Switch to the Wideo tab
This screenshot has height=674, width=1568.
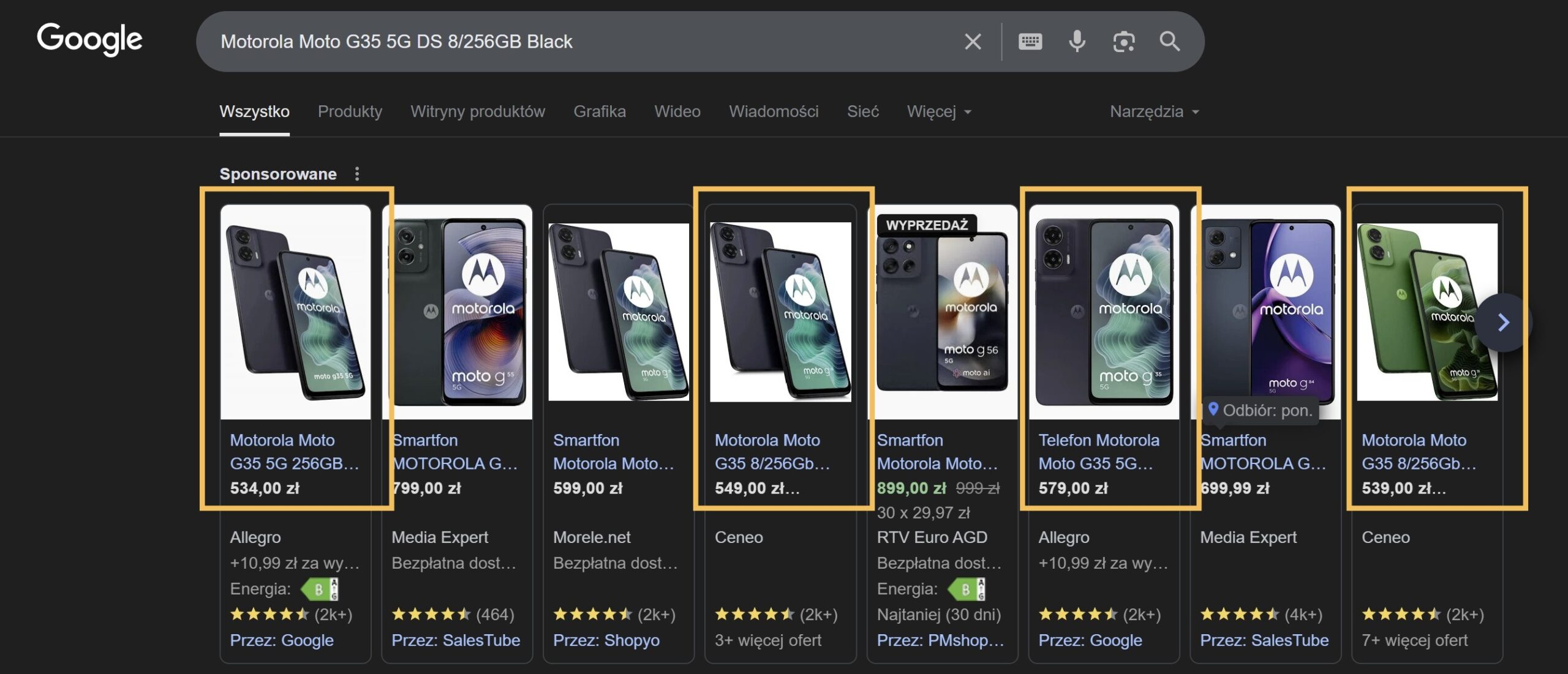[677, 111]
